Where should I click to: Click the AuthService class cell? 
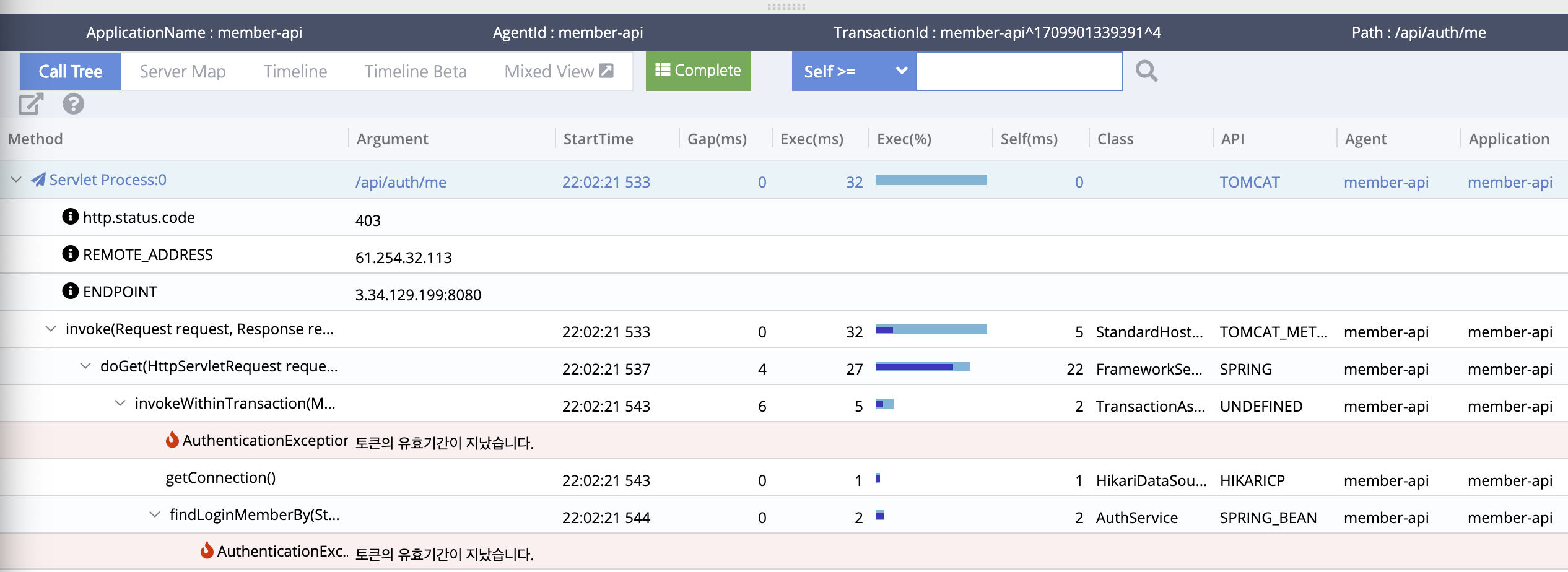click(1137, 518)
